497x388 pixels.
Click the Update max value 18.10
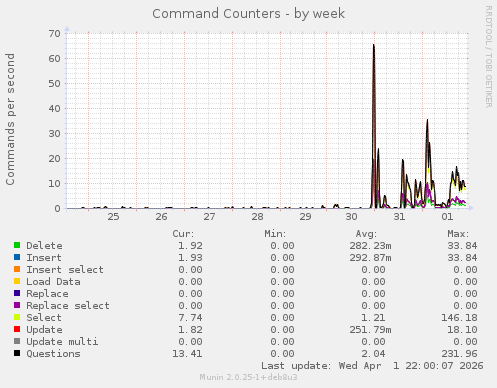462,330
